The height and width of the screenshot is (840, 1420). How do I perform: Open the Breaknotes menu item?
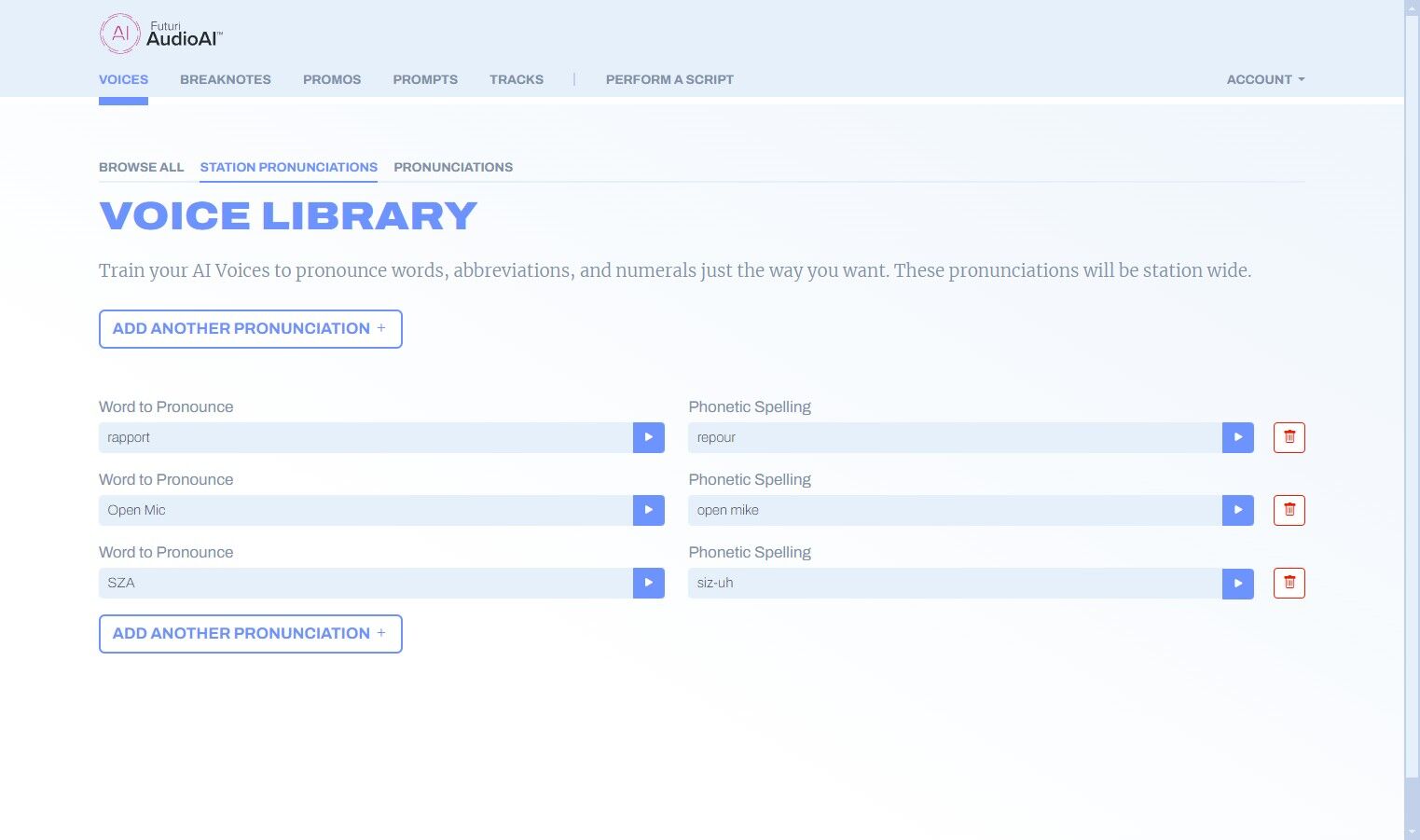pyautogui.click(x=225, y=79)
